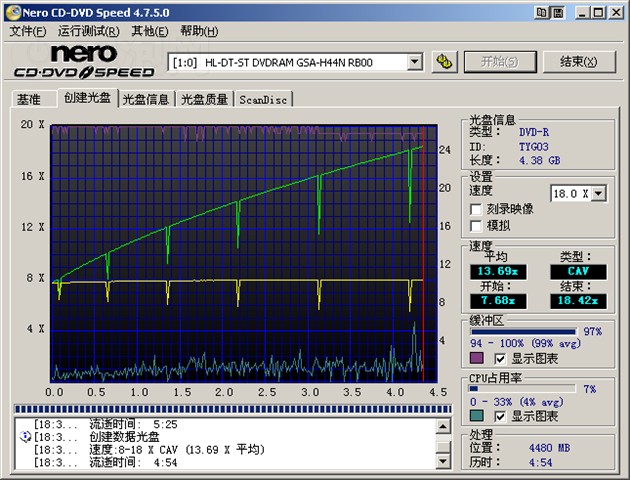Image resolution: width=630 pixels, height=480 pixels.
Task: Click the average speed 13.69x display
Action: pos(498,272)
